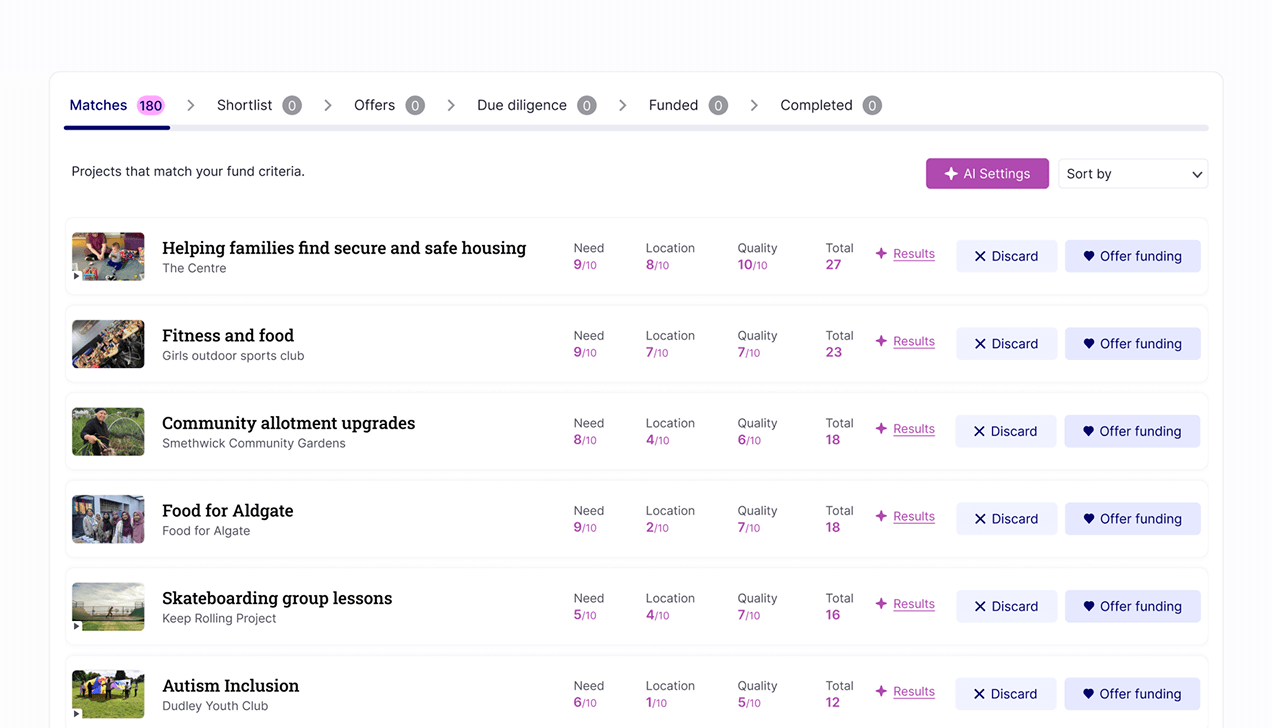Open the Food for Aldgate title
Image resolution: width=1272 pixels, height=728 pixels.
(228, 510)
